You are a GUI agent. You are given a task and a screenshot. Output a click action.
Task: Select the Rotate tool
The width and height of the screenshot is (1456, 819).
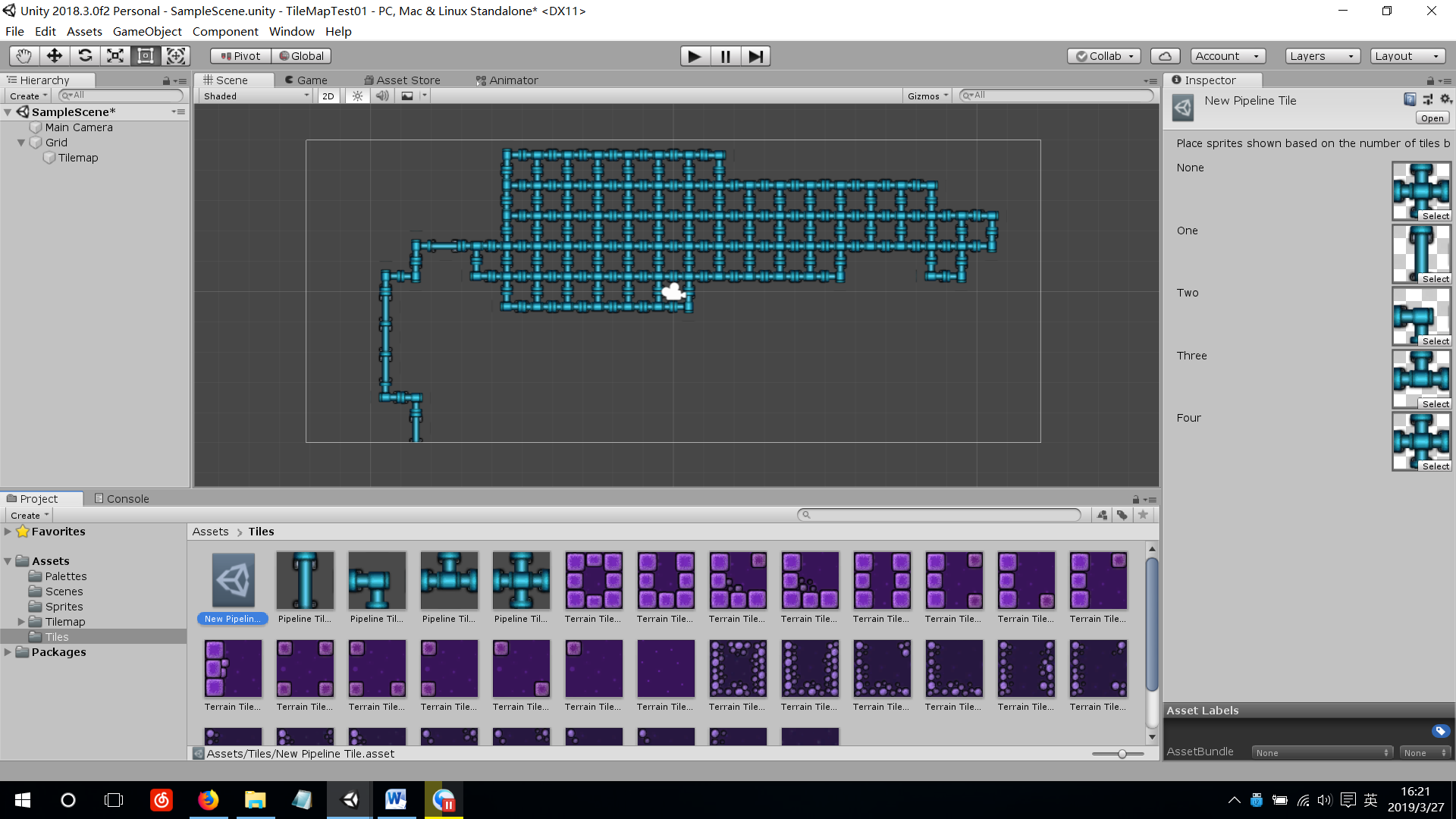(x=85, y=56)
